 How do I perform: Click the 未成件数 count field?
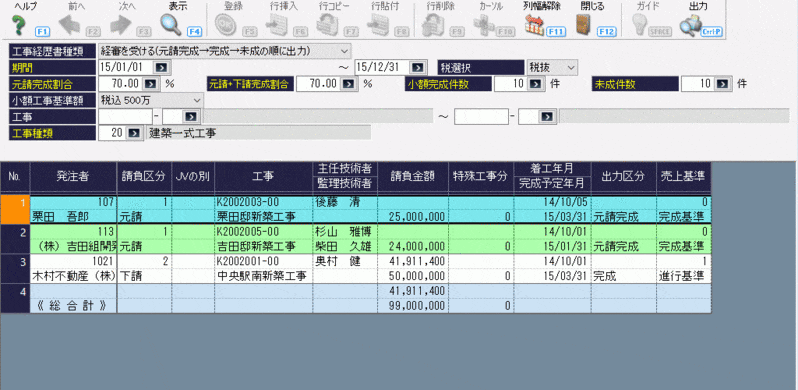pyautogui.click(x=698, y=84)
